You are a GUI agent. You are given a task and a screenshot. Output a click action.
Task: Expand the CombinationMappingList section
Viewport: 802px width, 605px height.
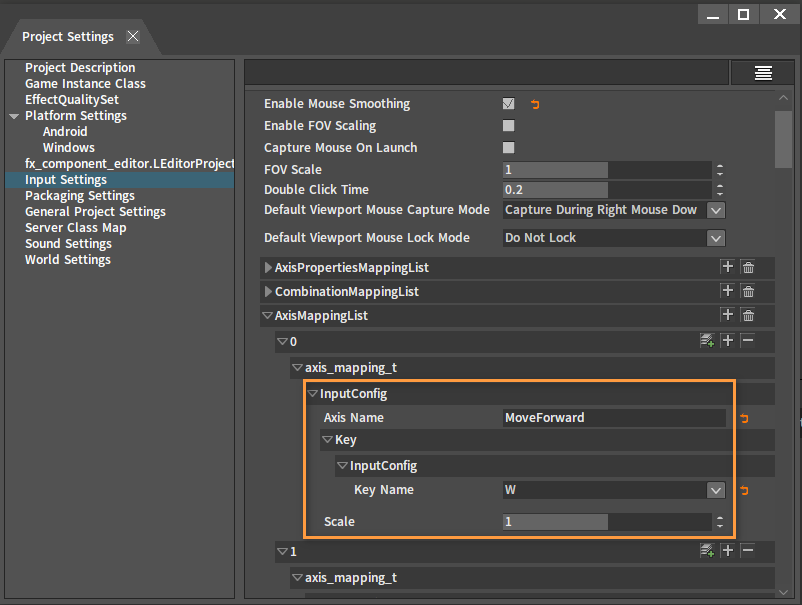[x=268, y=292]
